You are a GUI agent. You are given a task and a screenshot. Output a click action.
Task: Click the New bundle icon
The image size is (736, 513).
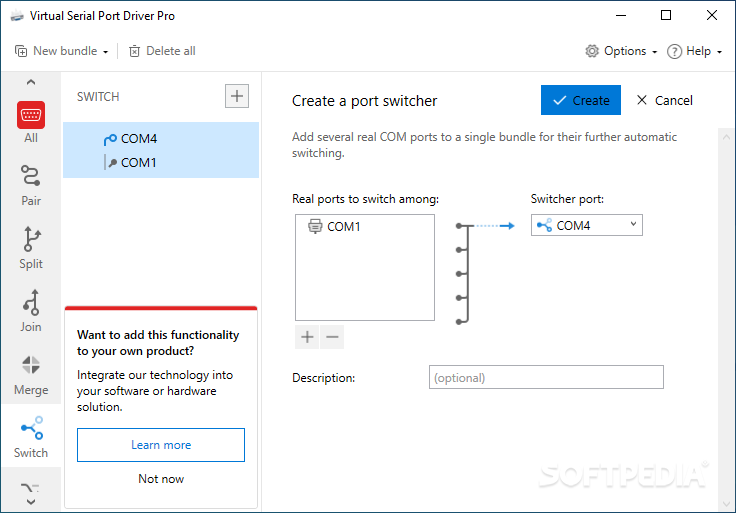[21, 51]
